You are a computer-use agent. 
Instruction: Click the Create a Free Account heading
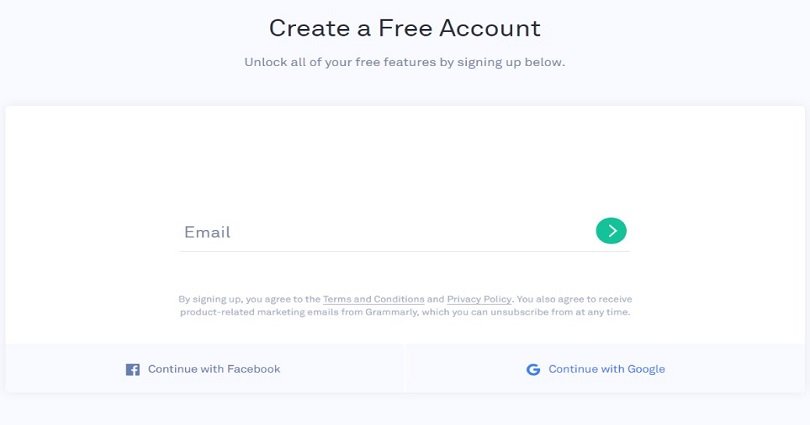click(405, 28)
